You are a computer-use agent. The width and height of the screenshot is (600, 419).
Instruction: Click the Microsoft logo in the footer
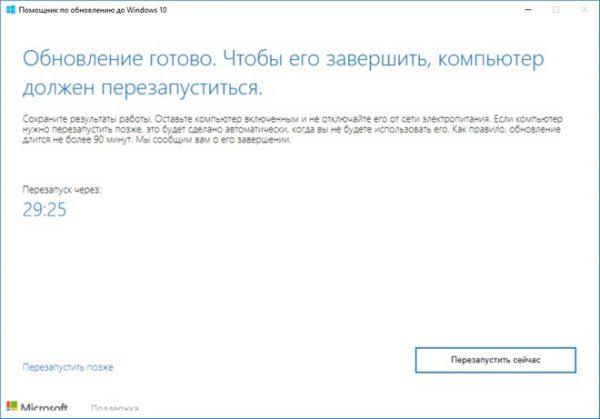pyautogui.click(x=37, y=407)
